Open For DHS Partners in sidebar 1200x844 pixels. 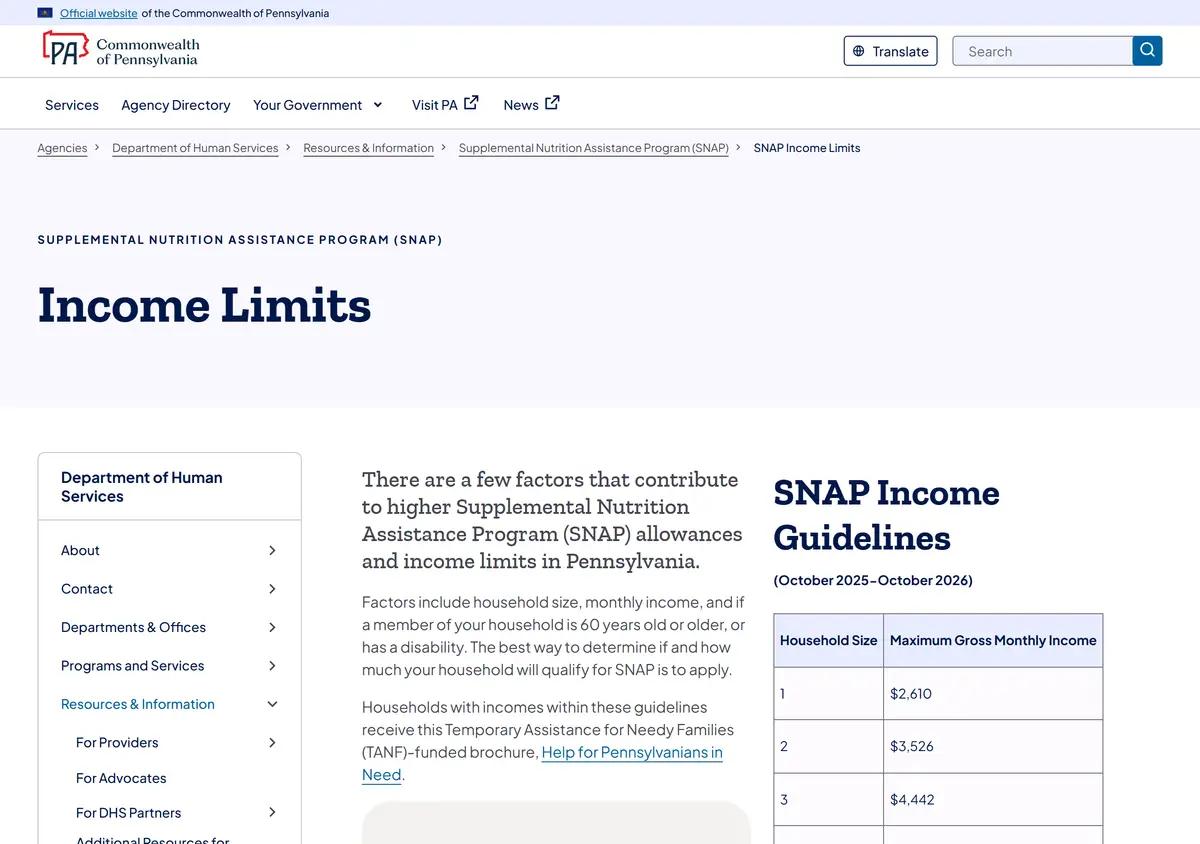128,813
